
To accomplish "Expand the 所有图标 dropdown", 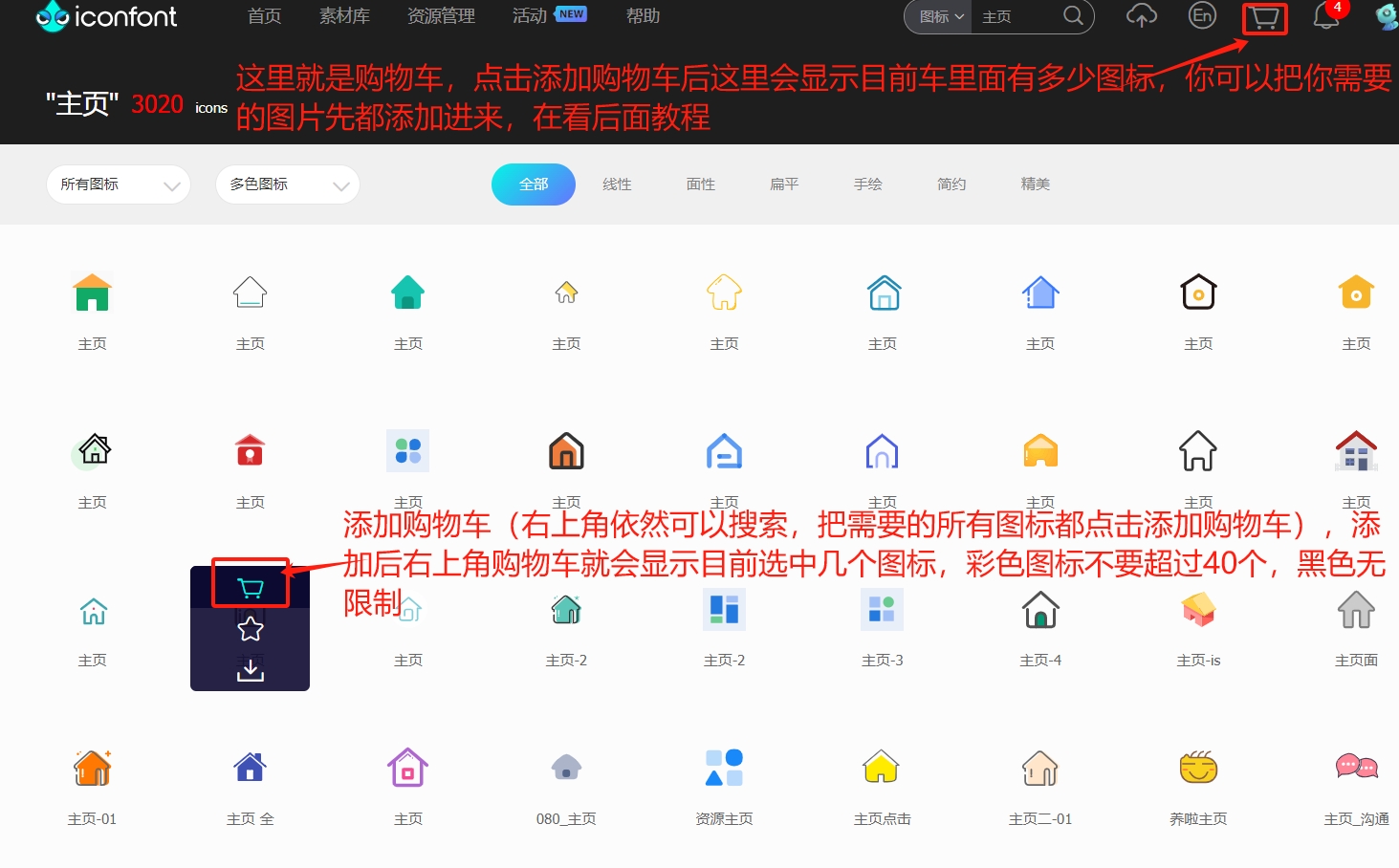I will pos(118,184).
